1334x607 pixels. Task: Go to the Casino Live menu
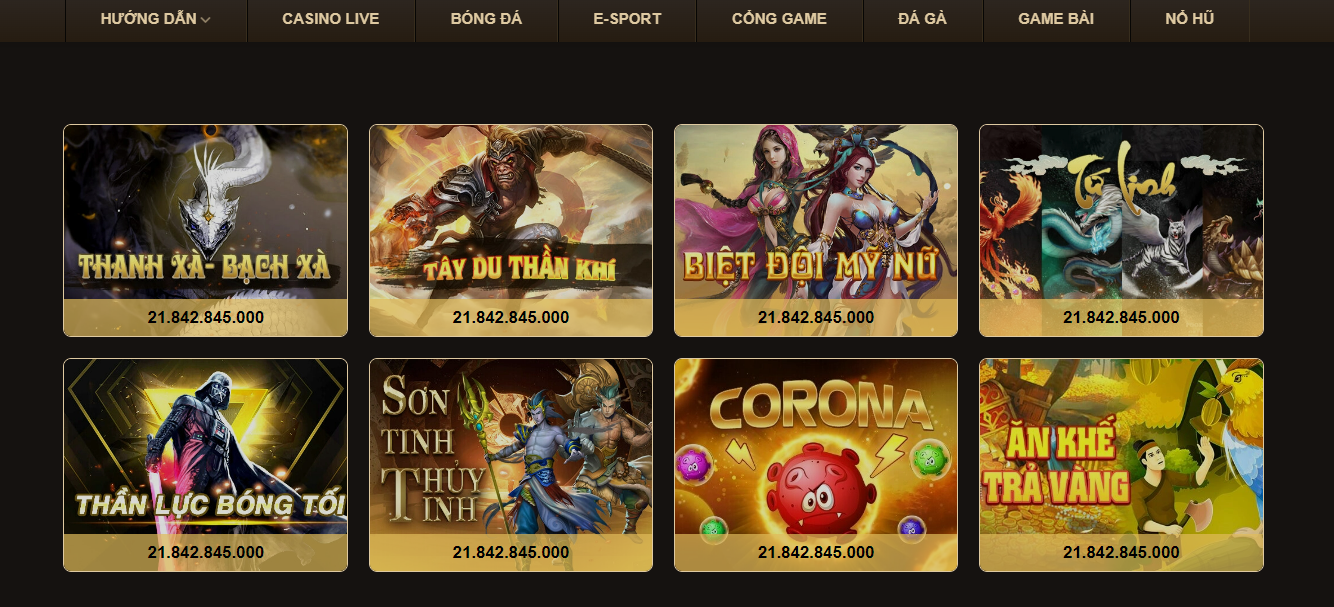click(331, 19)
